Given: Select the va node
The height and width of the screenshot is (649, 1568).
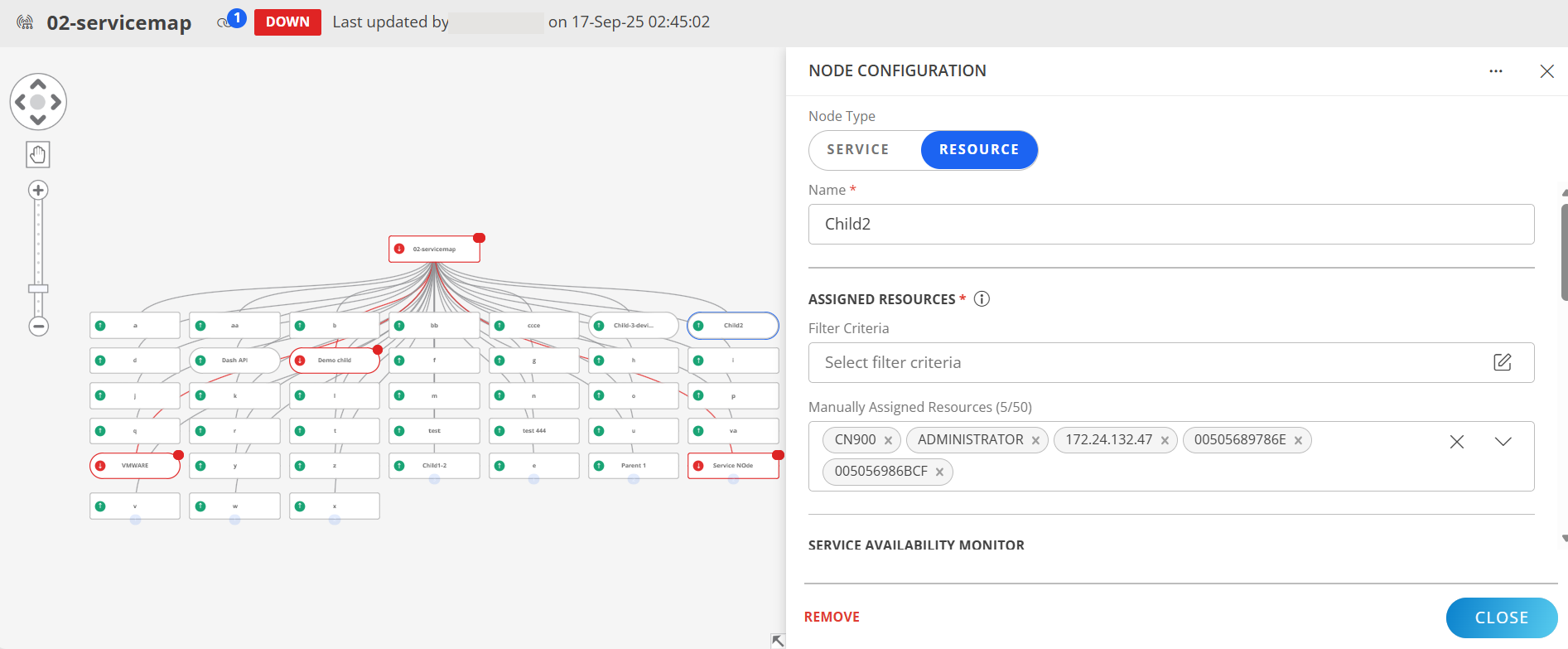Looking at the screenshot, I should 733,431.
